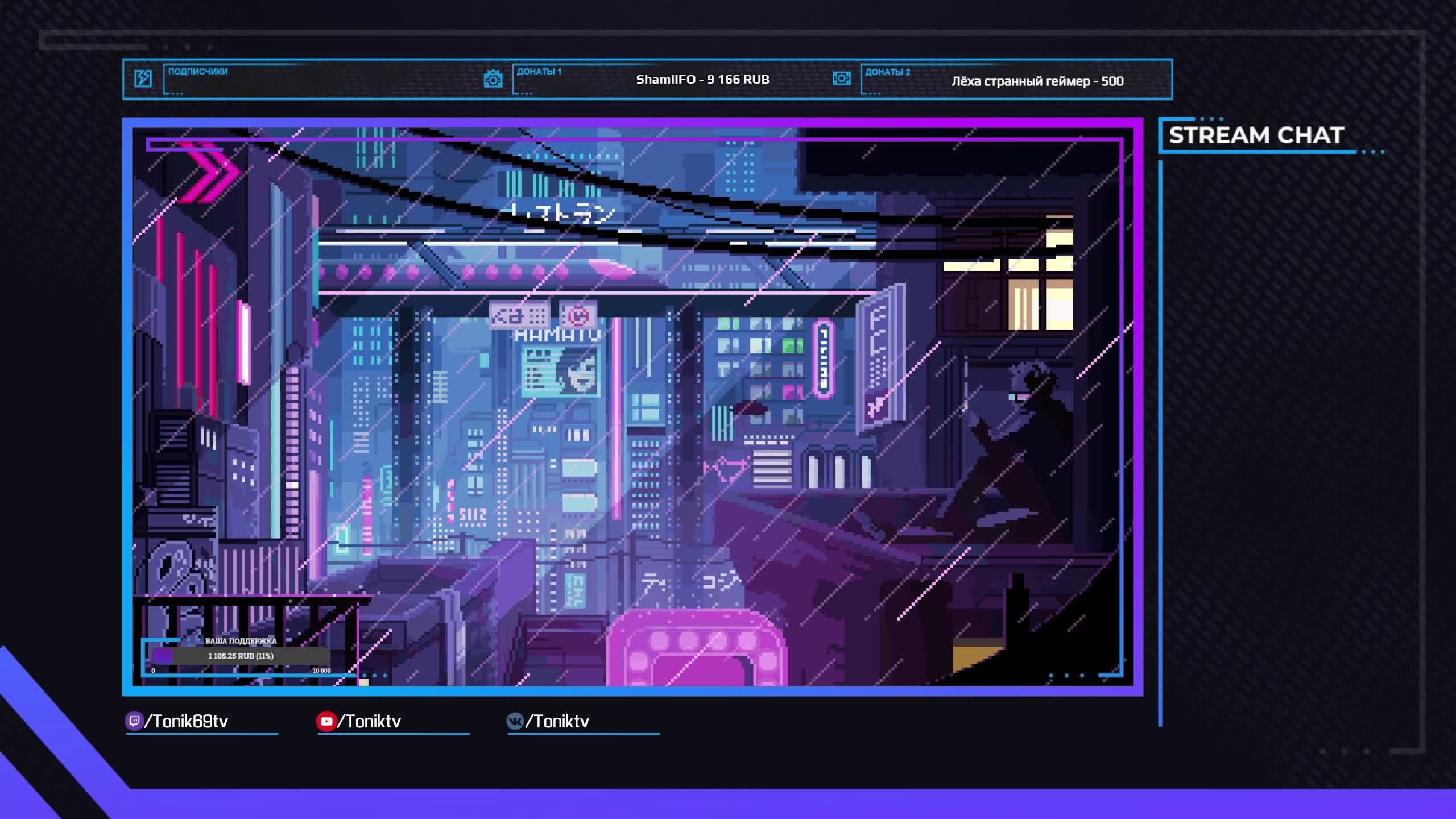
Task: Click the lightning subscribers icon
Action: [143, 78]
